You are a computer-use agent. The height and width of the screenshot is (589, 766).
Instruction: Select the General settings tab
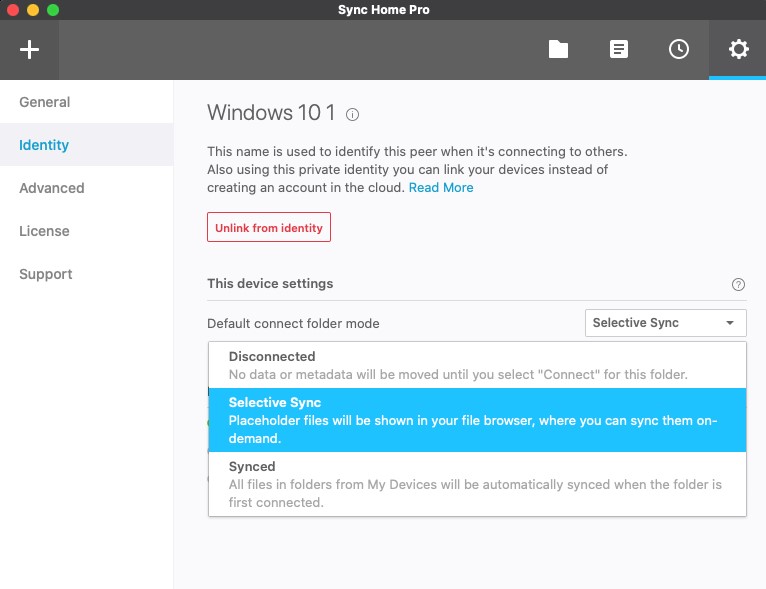pyautogui.click(x=86, y=102)
